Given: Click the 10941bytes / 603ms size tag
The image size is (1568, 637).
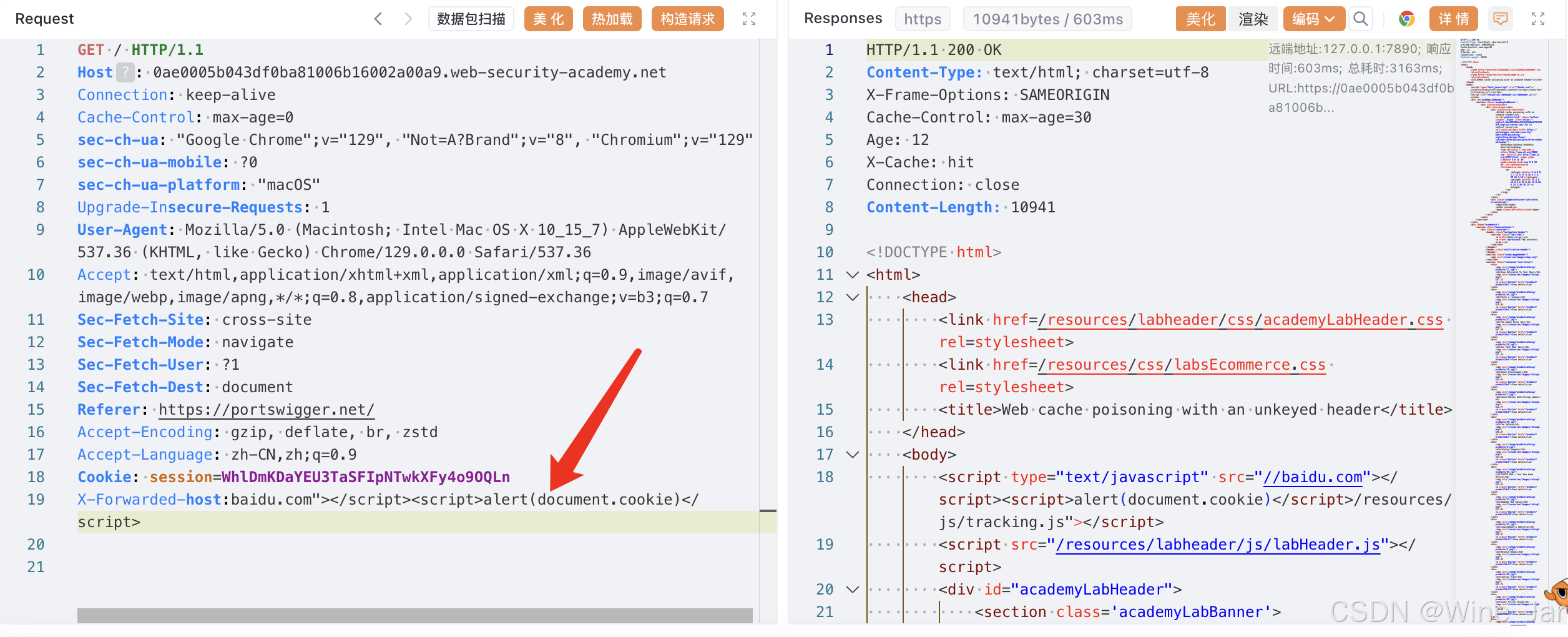Looking at the screenshot, I should coord(1047,19).
